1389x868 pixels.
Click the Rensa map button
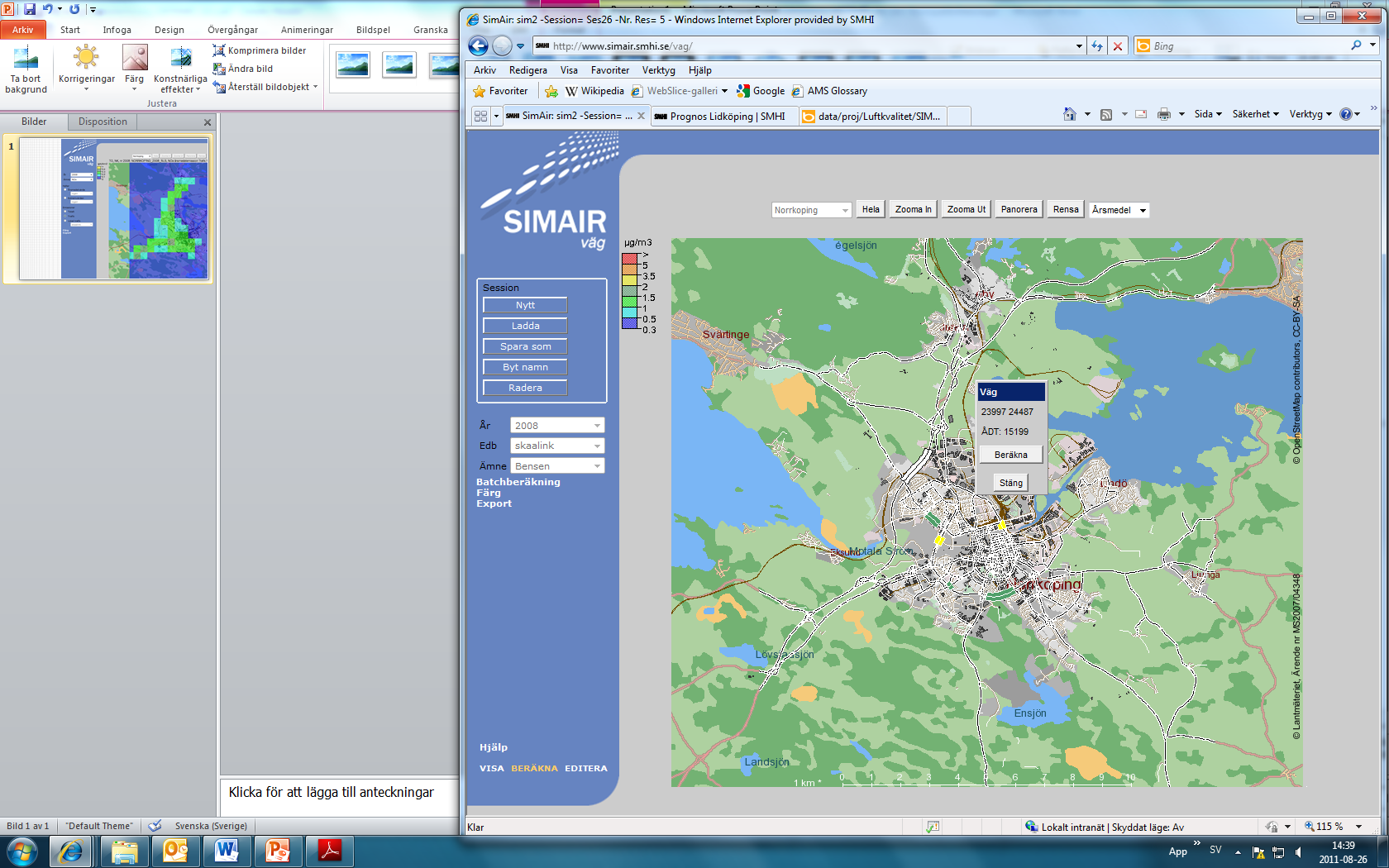tap(1066, 209)
